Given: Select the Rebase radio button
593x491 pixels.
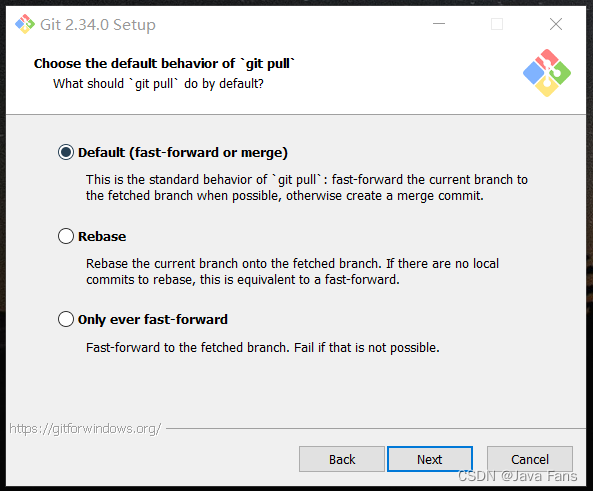Looking at the screenshot, I should 66,236.
